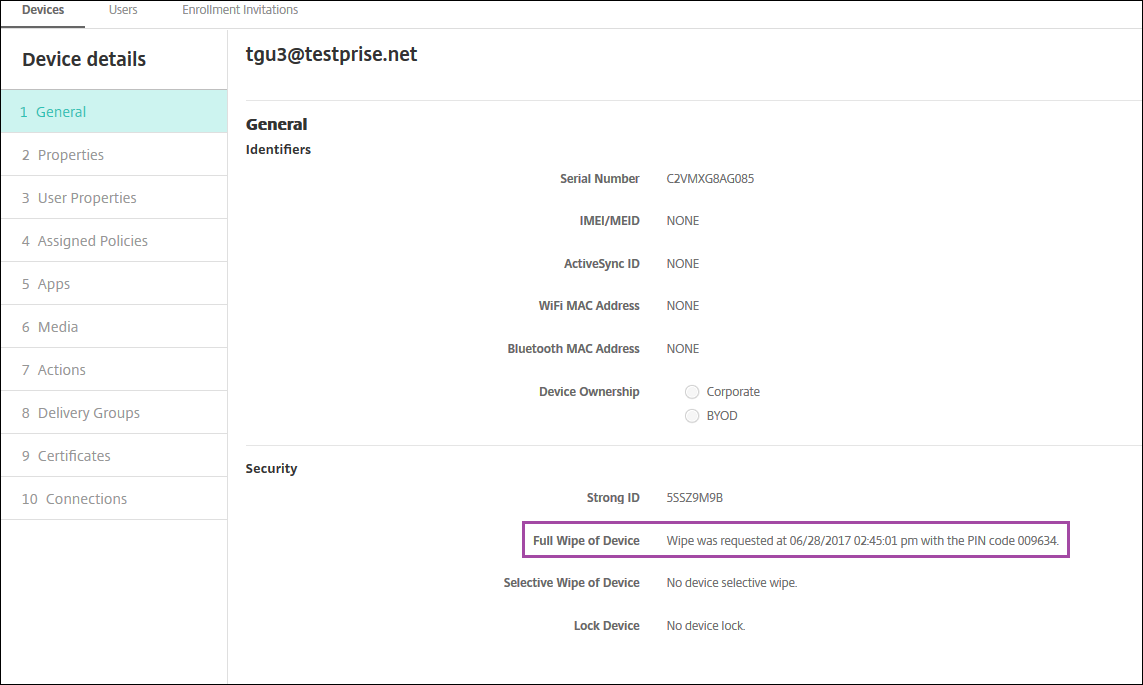The width and height of the screenshot is (1143, 685).
Task: Select Corporate device ownership radio button
Action: tap(692, 392)
